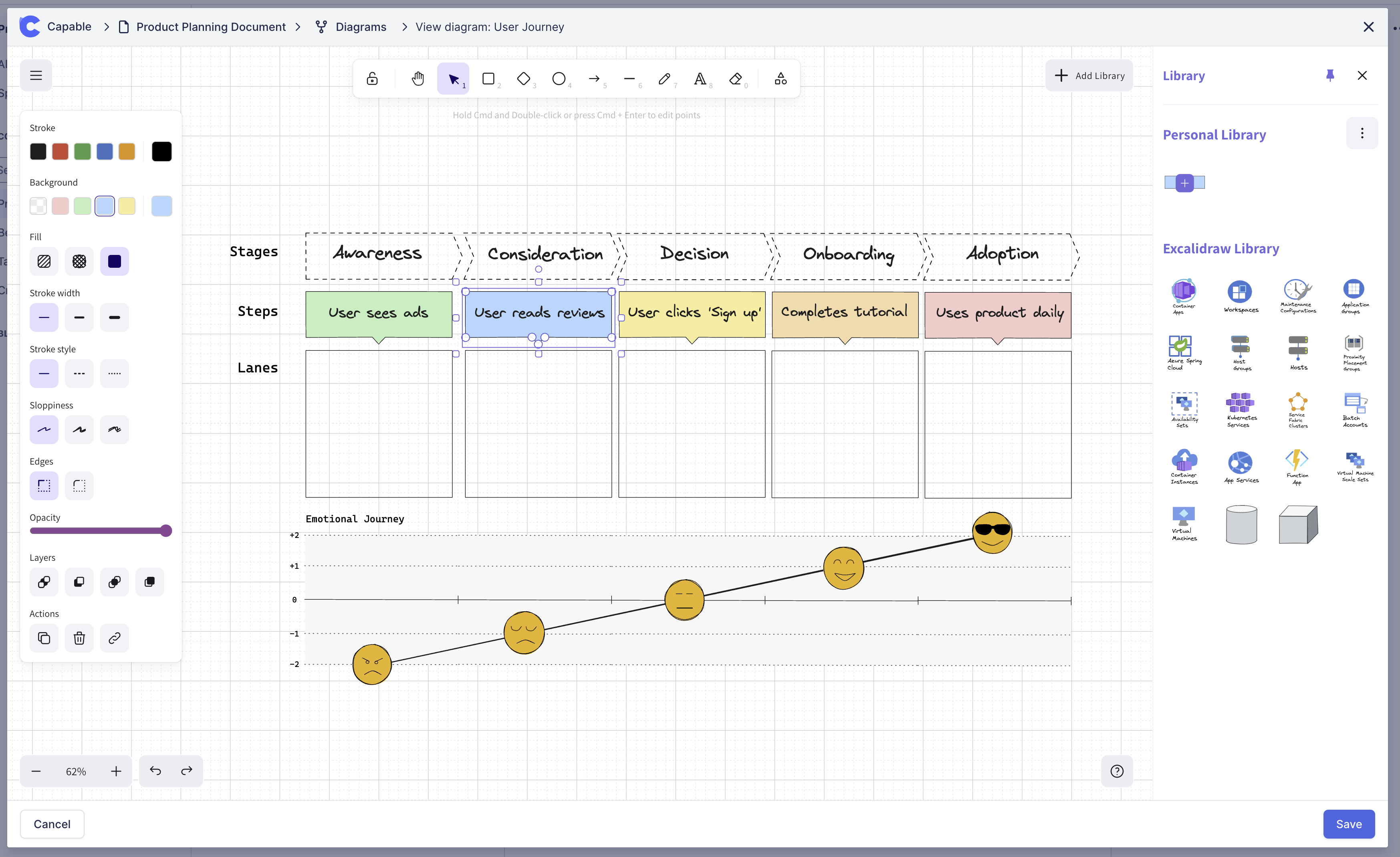1400x857 pixels.
Task: Open the hamburger main menu
Action: [x=36, y=76]
